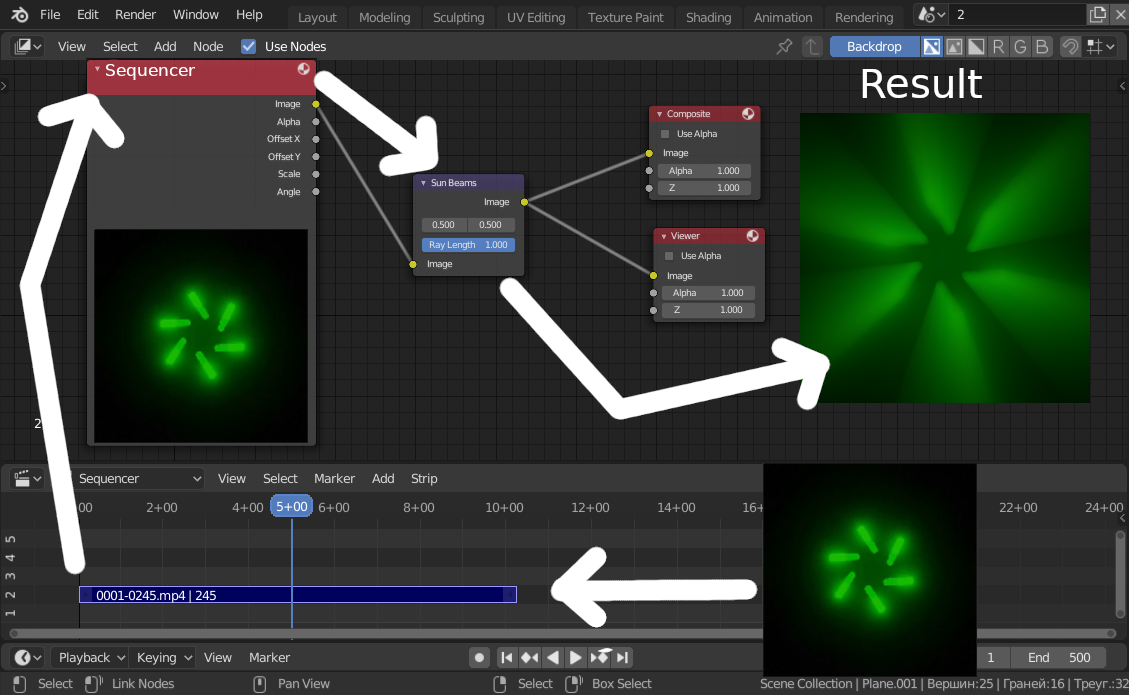Select the 0001-0245.mp4 strip
This screenshot has height=695, width=1129.
pyautogui.click(x=298, y=595)
